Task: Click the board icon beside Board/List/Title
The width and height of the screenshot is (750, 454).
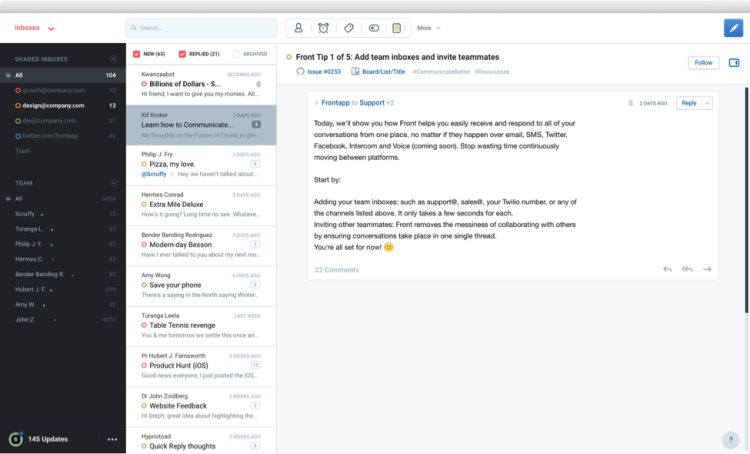Action: coord(355,71)
